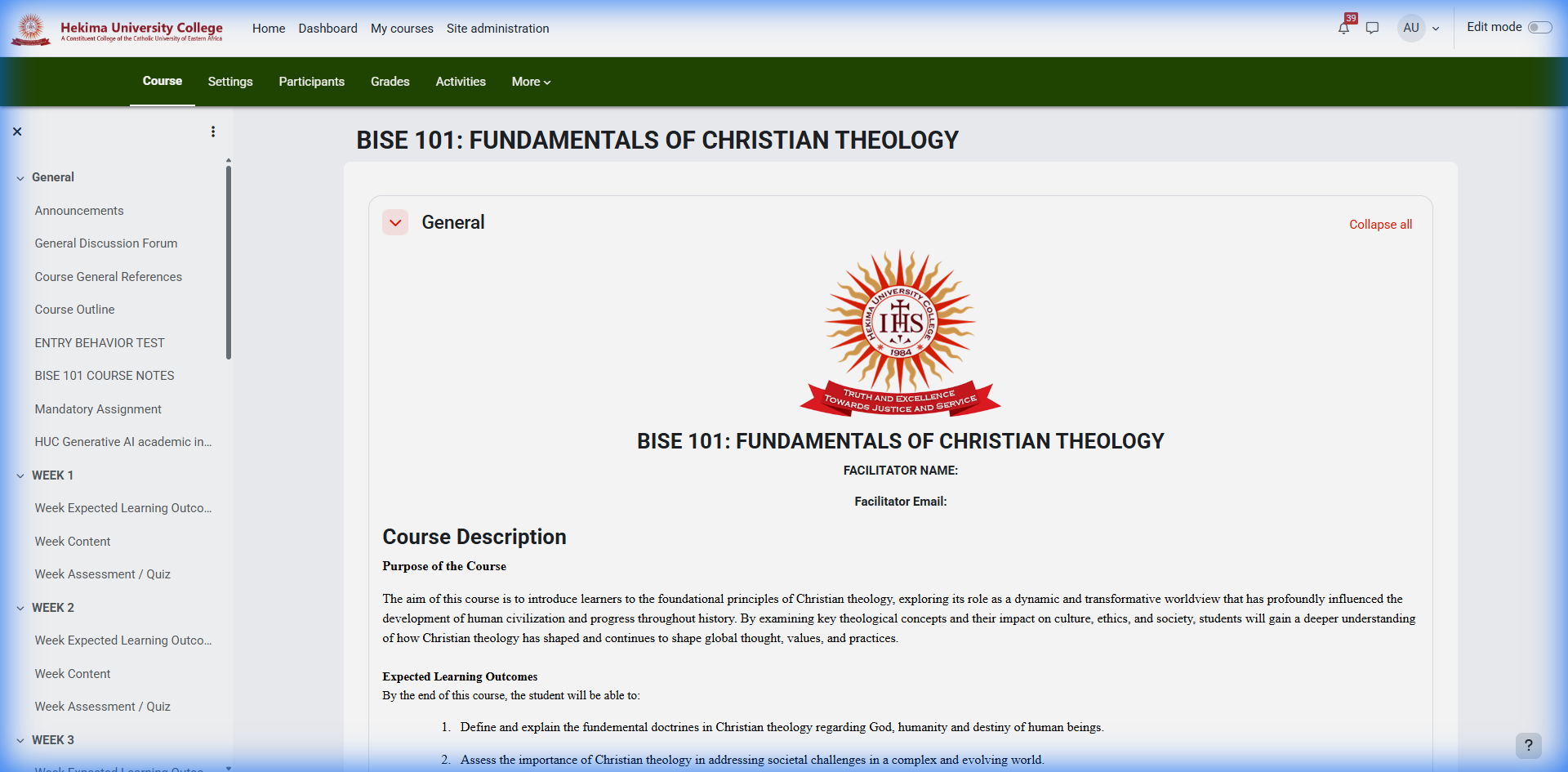
Task: Open General Discussion Forum link
Action: 106,243
